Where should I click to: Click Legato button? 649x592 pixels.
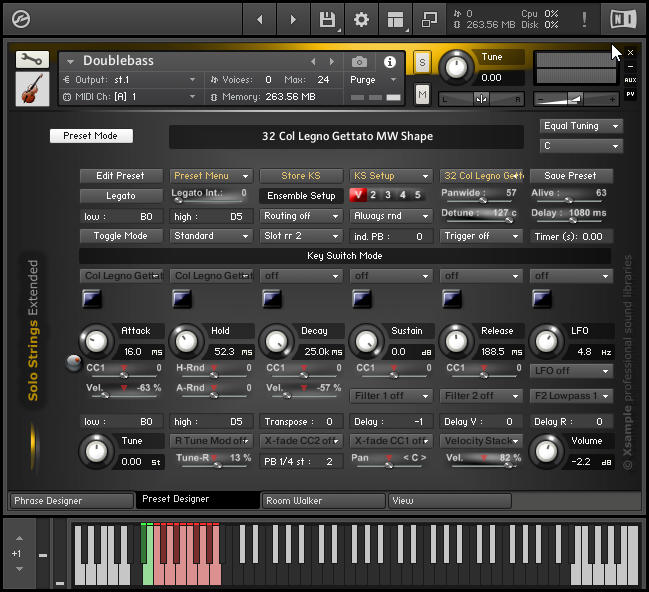point(121,196)
